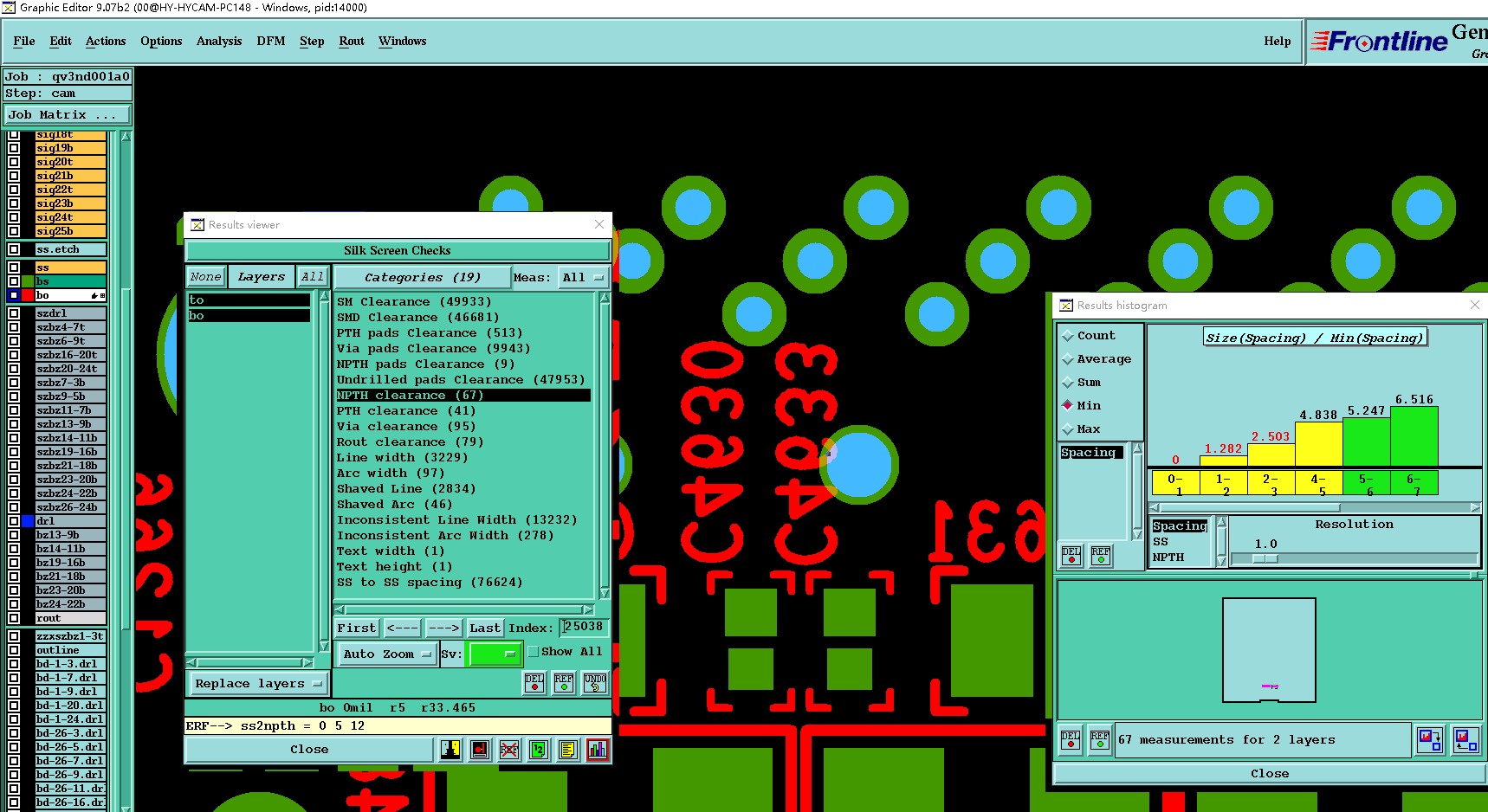Click the green numbered 12 icon
This screenshot has width=1488, height=812.
[x=539, y=750]
